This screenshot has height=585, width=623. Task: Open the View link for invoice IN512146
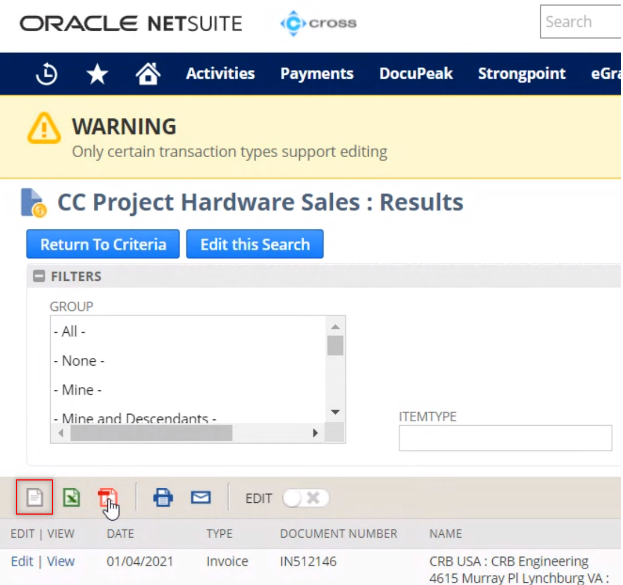(61, 561)
